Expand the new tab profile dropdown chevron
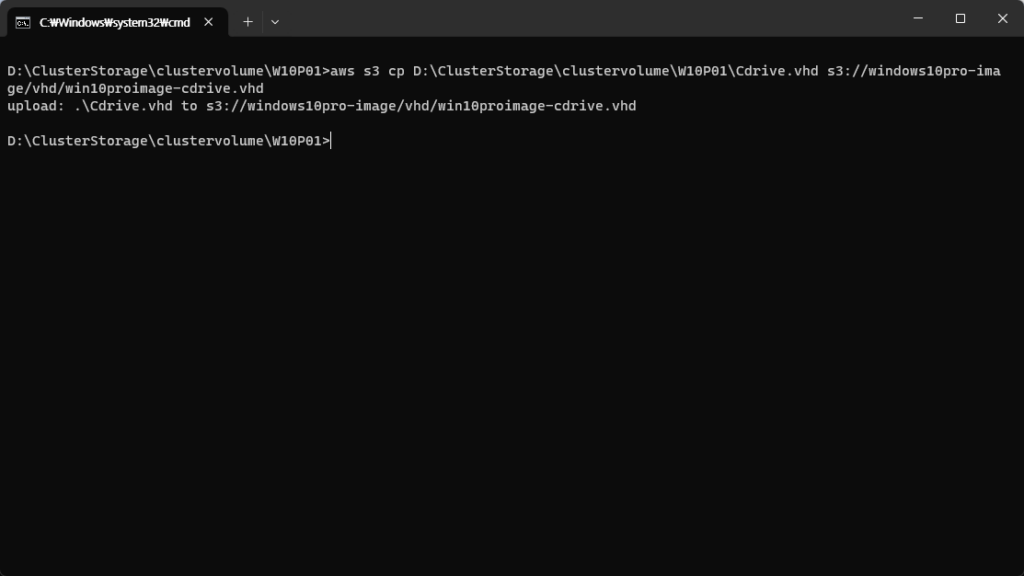 pos(275,22)
